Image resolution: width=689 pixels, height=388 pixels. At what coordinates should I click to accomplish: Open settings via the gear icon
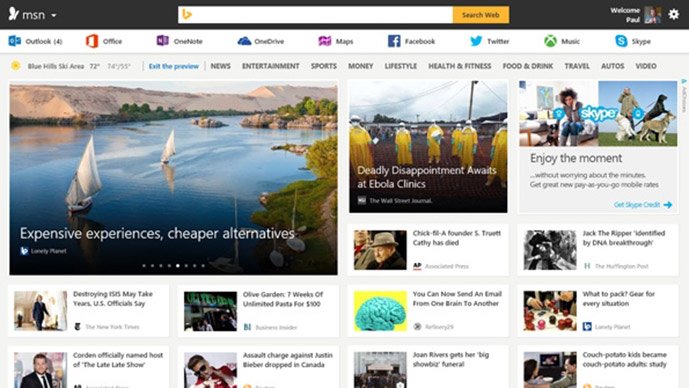tap(674, 15)
